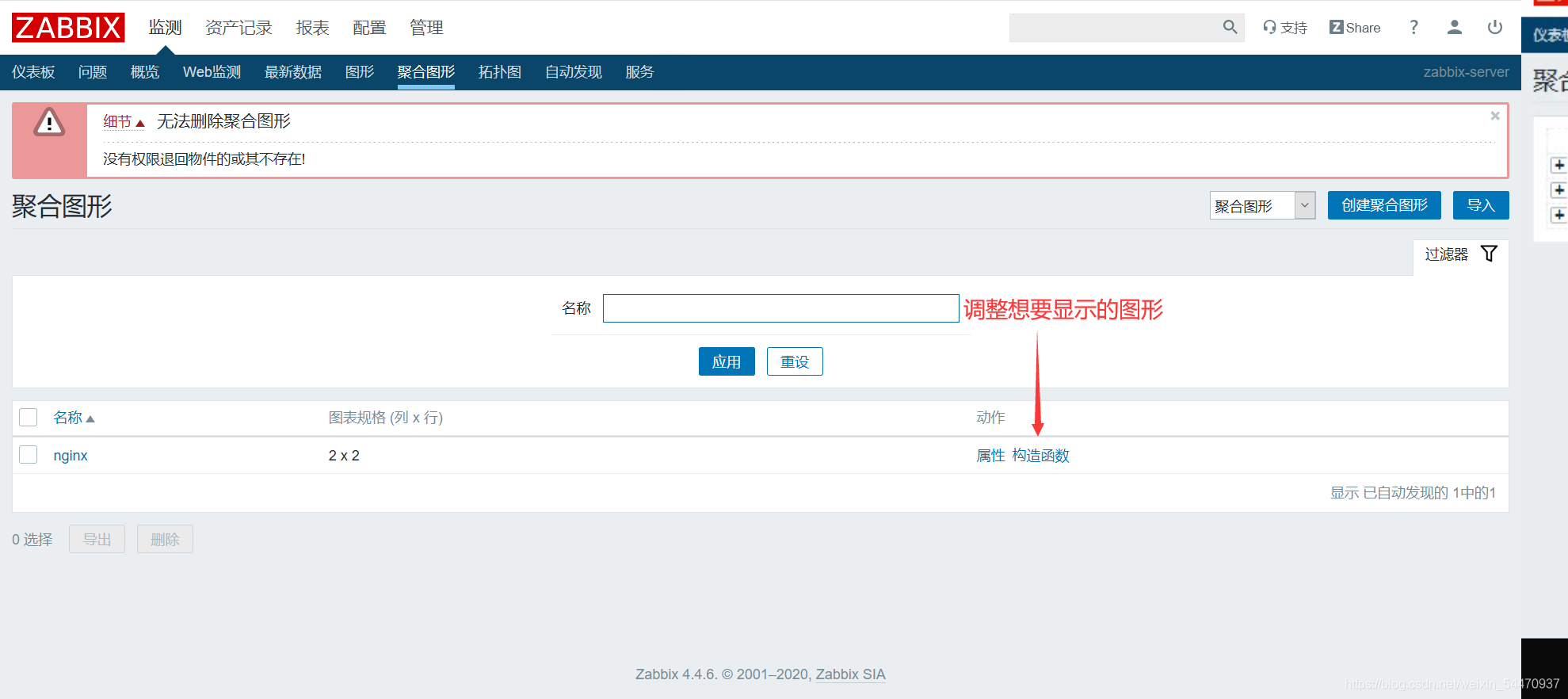Open 构造函数 for nginx
This screenshot has height=699, width=1568.
[1041, 456]
